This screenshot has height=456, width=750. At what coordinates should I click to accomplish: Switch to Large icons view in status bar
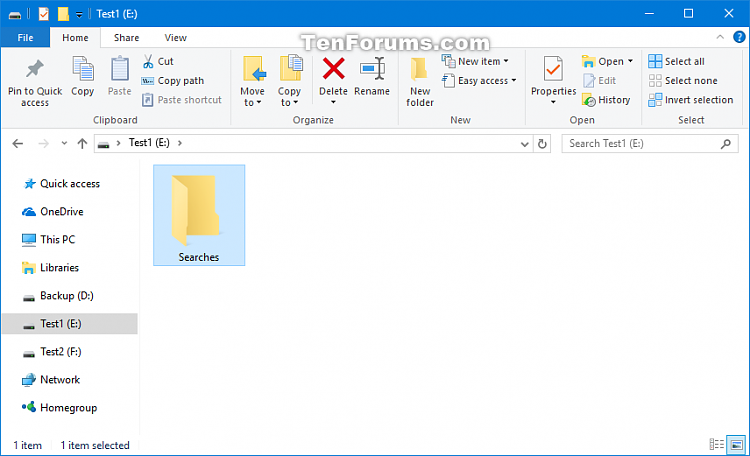[x=736, y=445]
